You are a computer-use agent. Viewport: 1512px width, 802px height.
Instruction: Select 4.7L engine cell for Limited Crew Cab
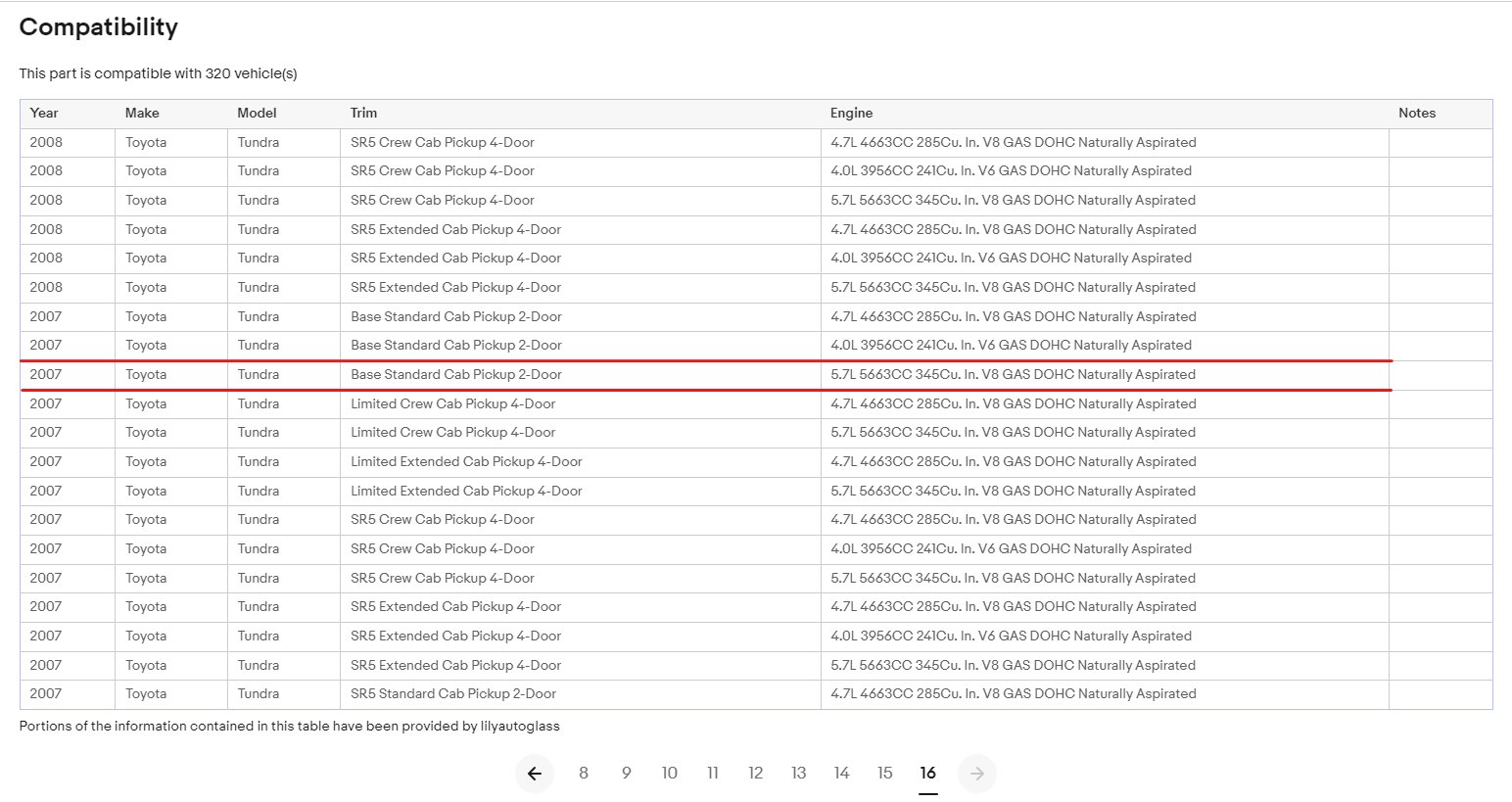1105,404
